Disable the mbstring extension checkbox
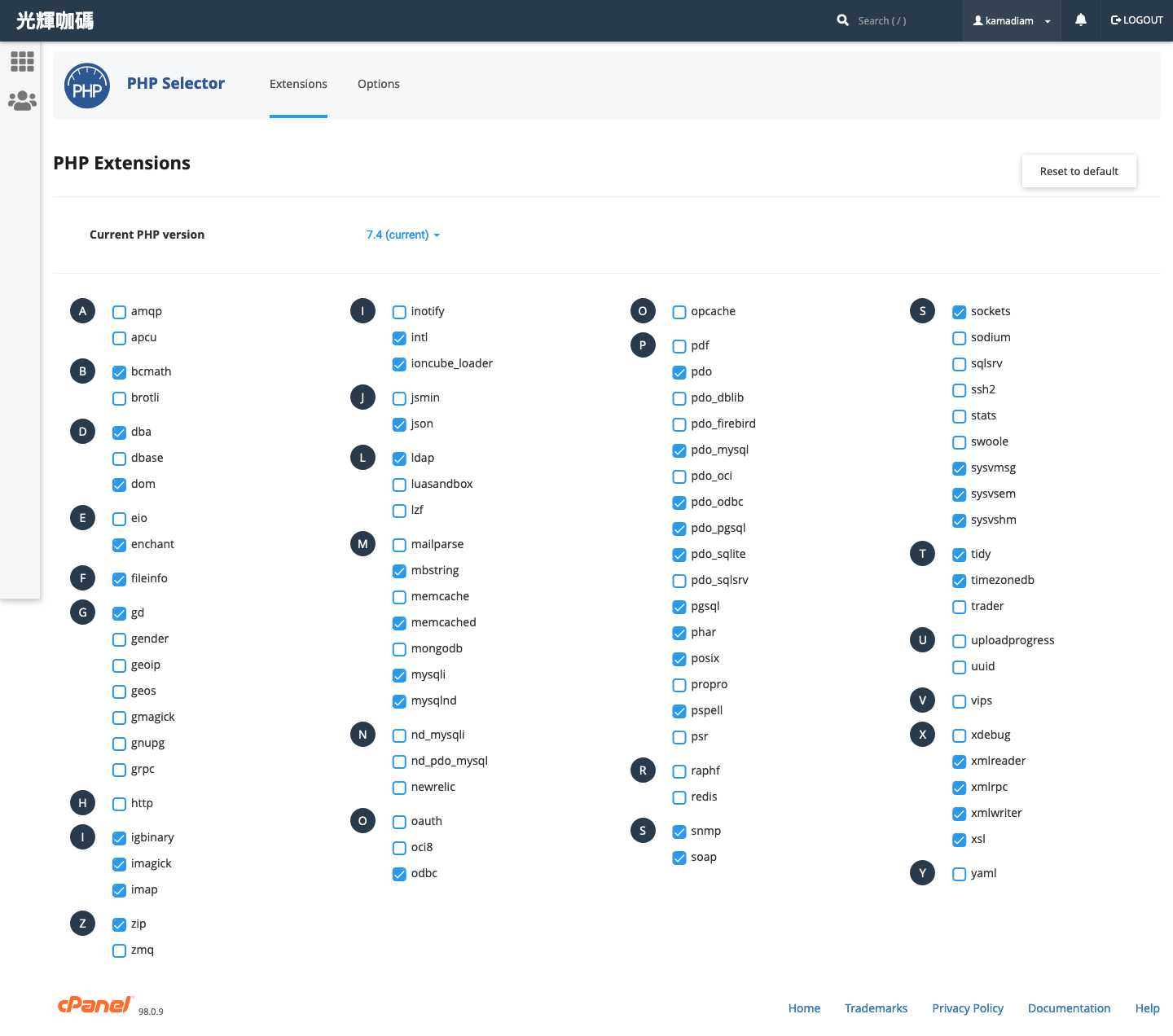This screenshot has width=1173, height=1036. tap(399, 571)
